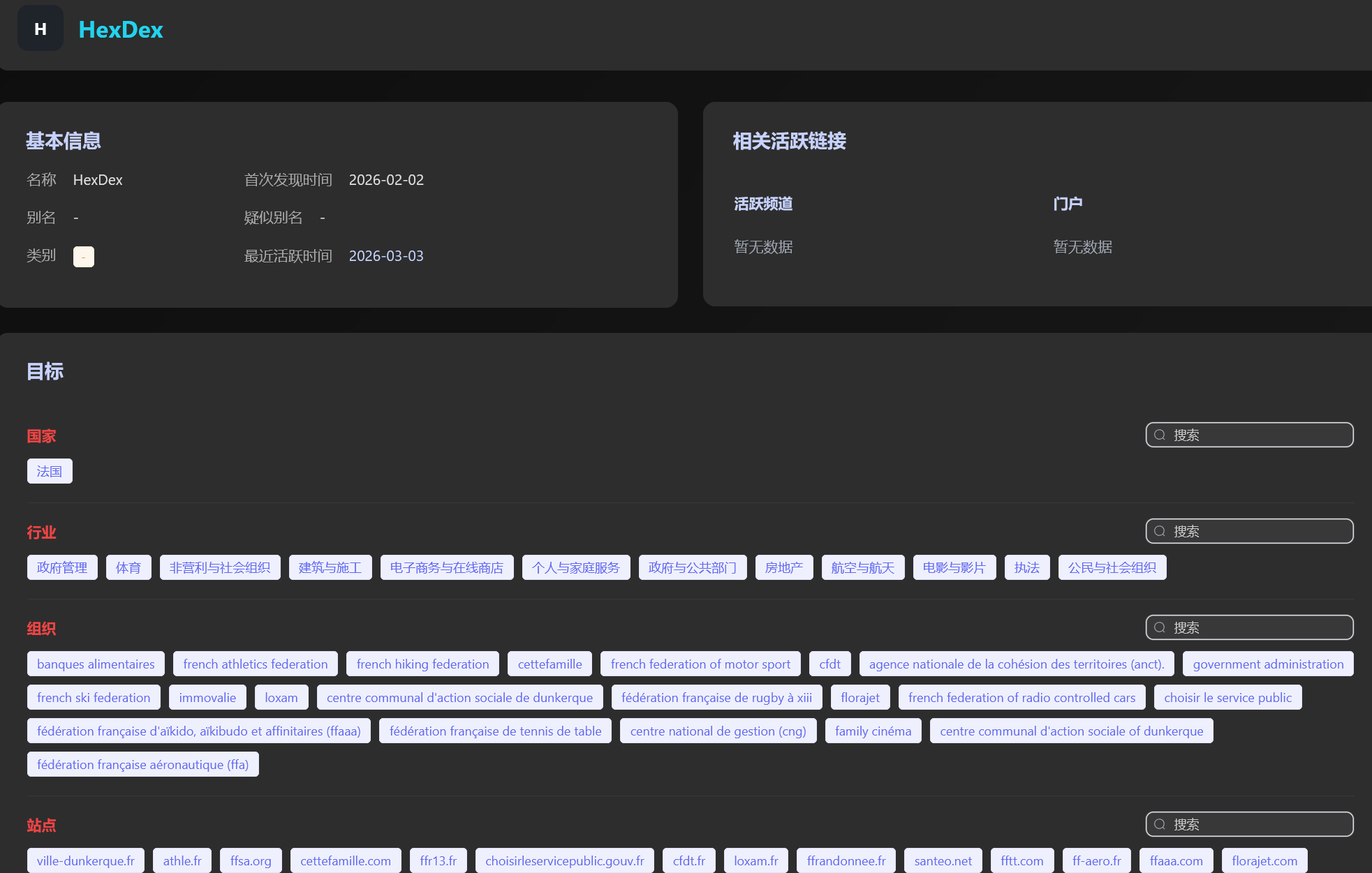
Task: Choose the 航空与航天 industry tag
Action: pos(862,567)
